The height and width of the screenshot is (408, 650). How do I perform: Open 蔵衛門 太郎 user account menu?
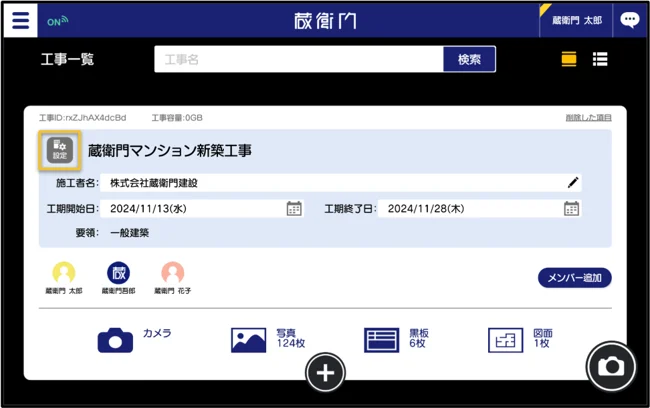pos(576,20)
